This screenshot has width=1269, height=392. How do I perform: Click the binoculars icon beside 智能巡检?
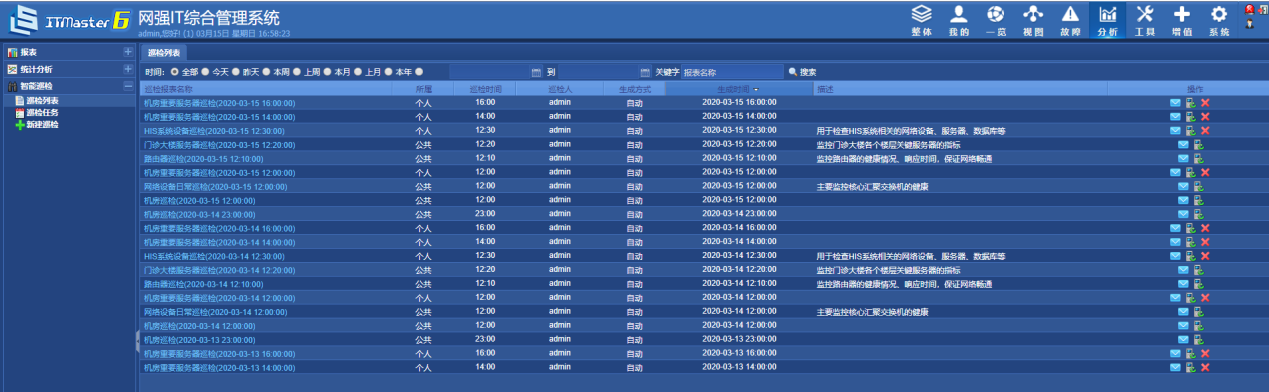(x=12, y=86)
